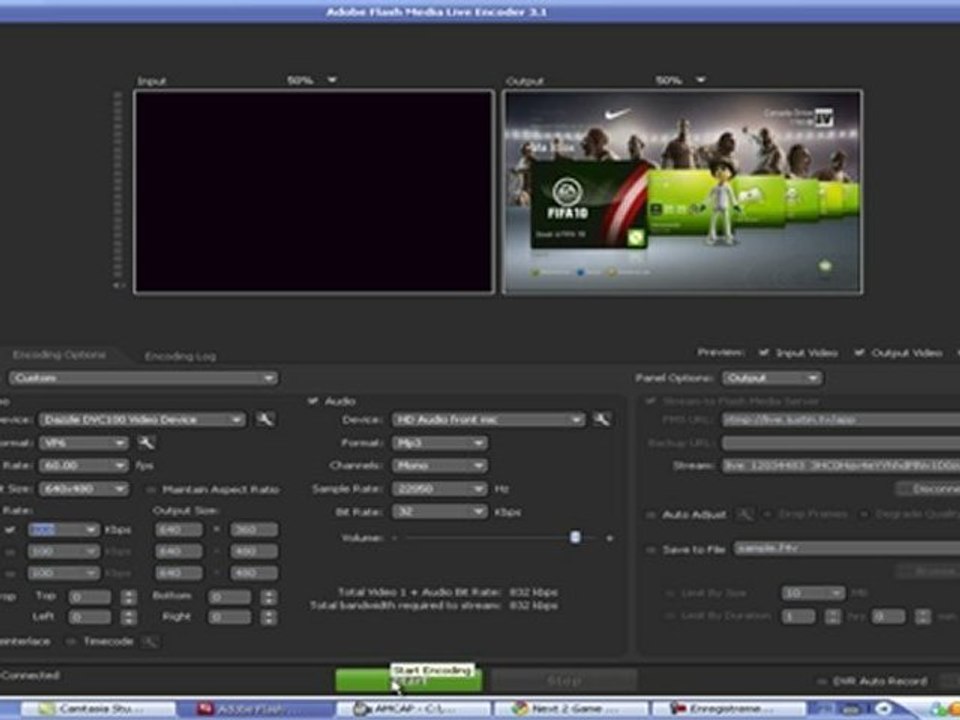The width and height of the screenshot is (960, 720).
Task: Switch to Encoding Options tab
Action: (x=59, y=355)
